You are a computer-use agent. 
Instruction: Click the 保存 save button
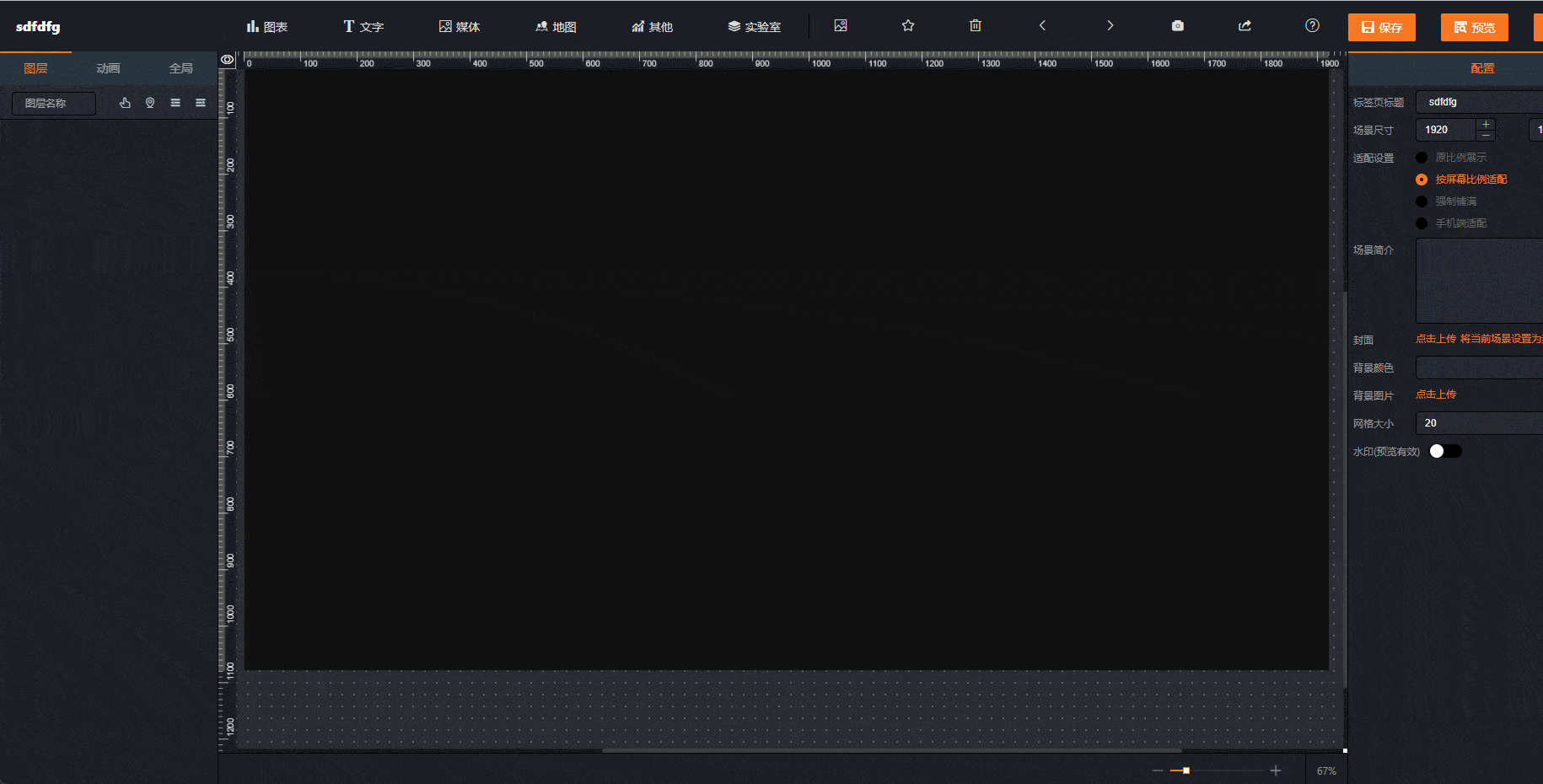[x=1381, y=28]
